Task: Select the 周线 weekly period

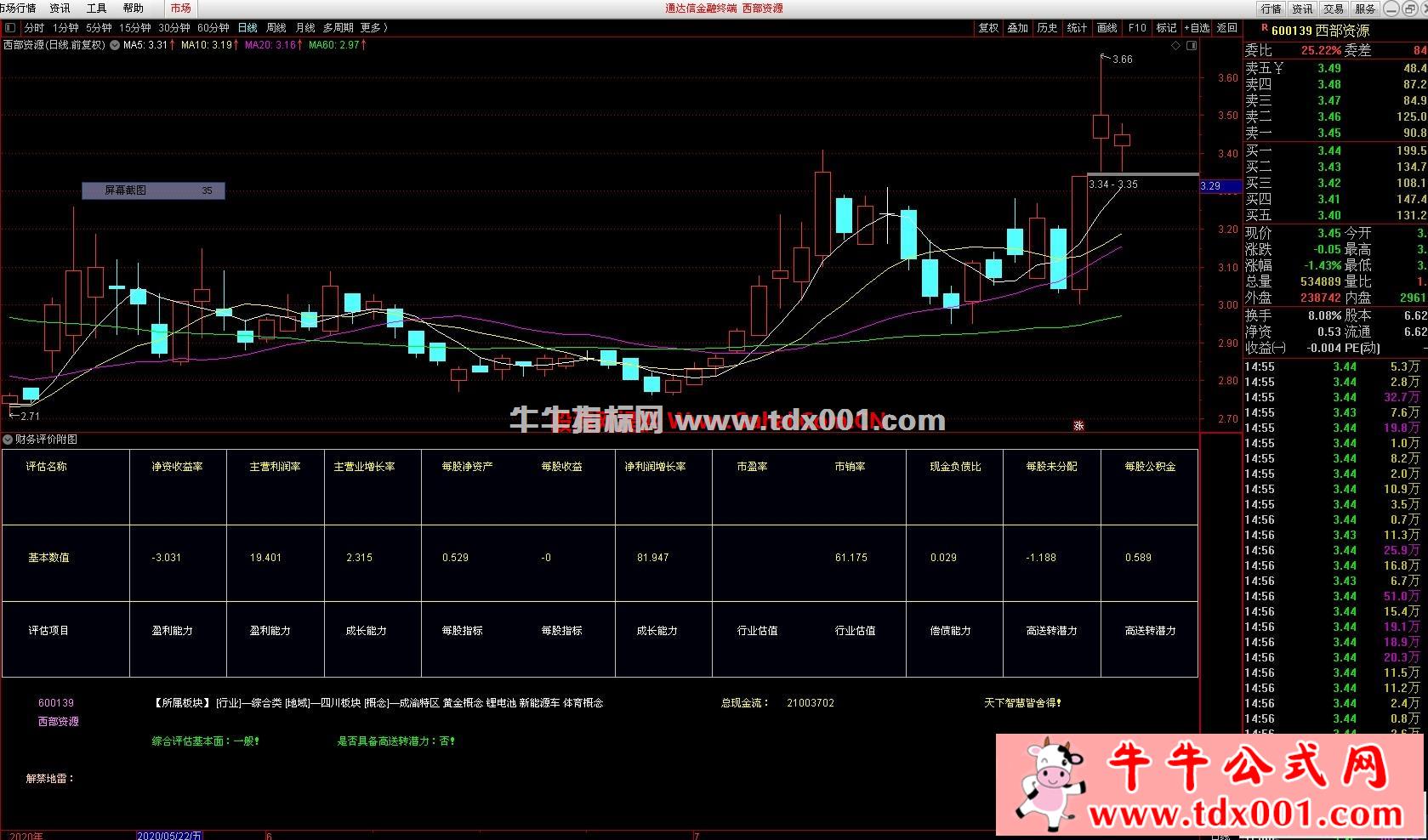Action: [x=276, y=28]
